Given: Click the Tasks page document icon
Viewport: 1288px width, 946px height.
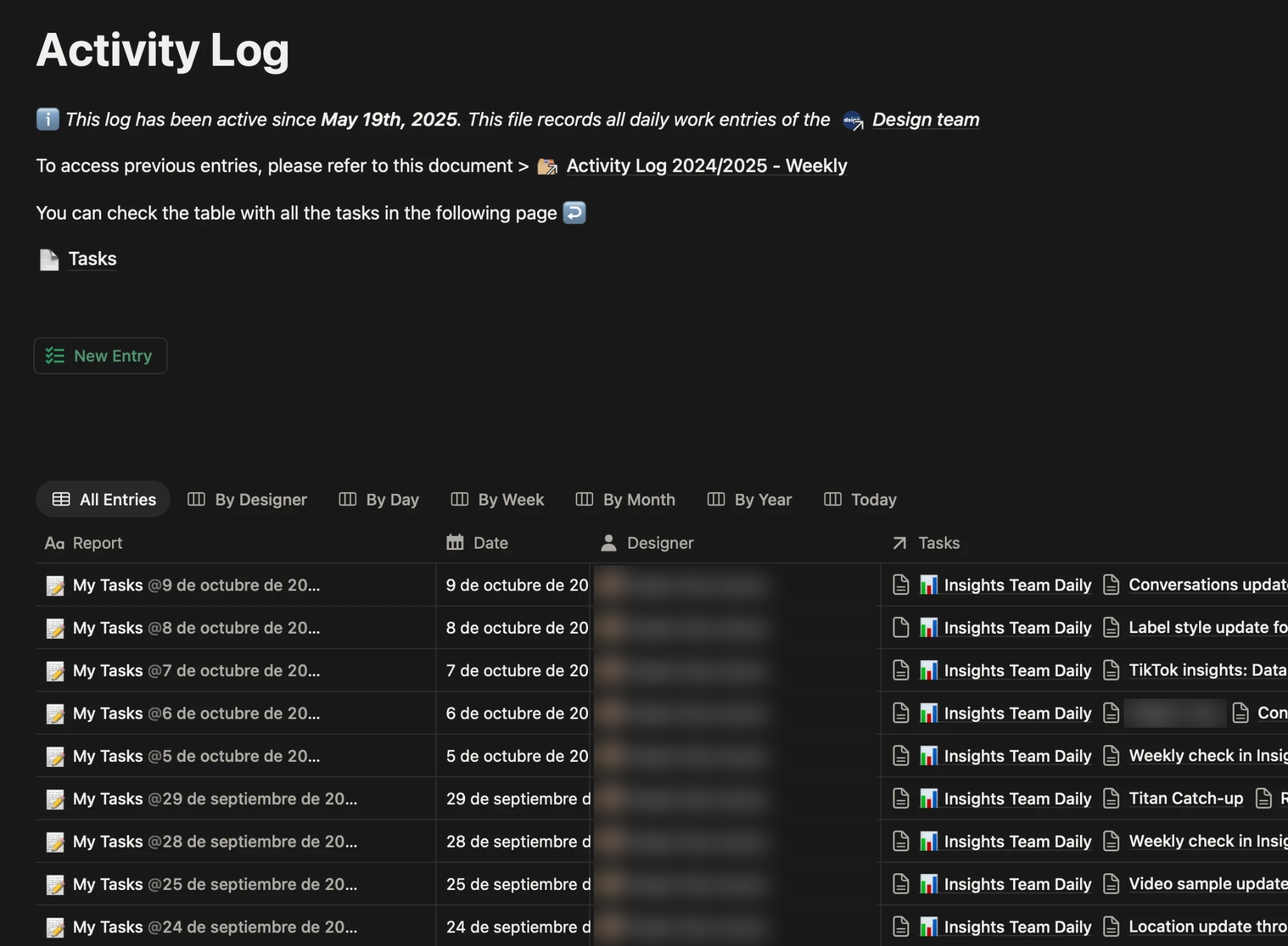Looking at the screenshot, I should (49, 260).
